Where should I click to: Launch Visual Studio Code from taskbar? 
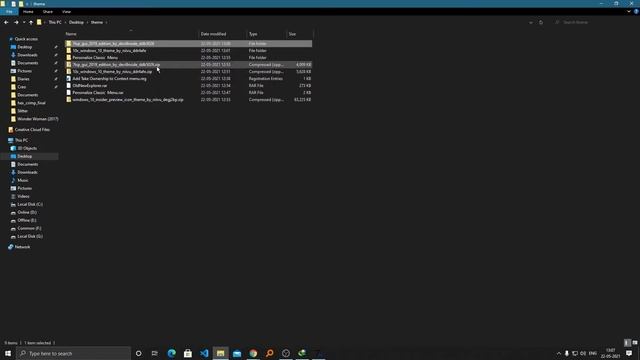(x=204, y=353)
